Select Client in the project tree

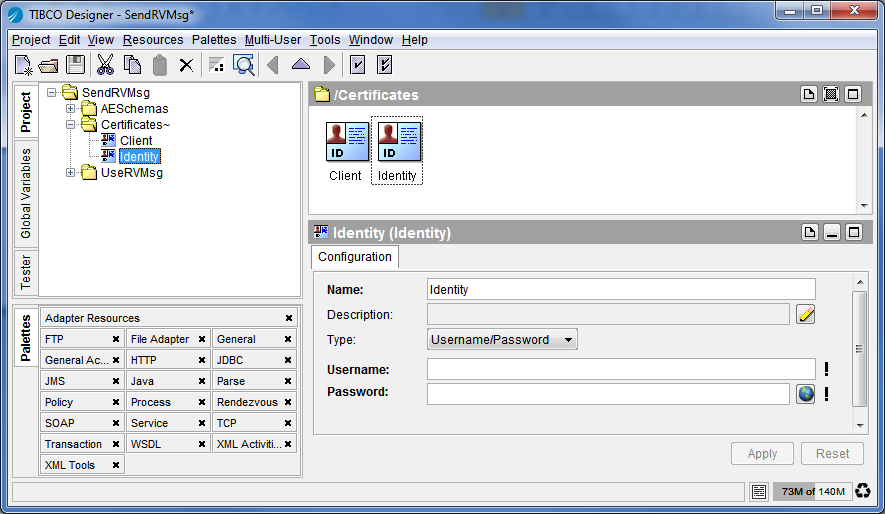[136, 140]
